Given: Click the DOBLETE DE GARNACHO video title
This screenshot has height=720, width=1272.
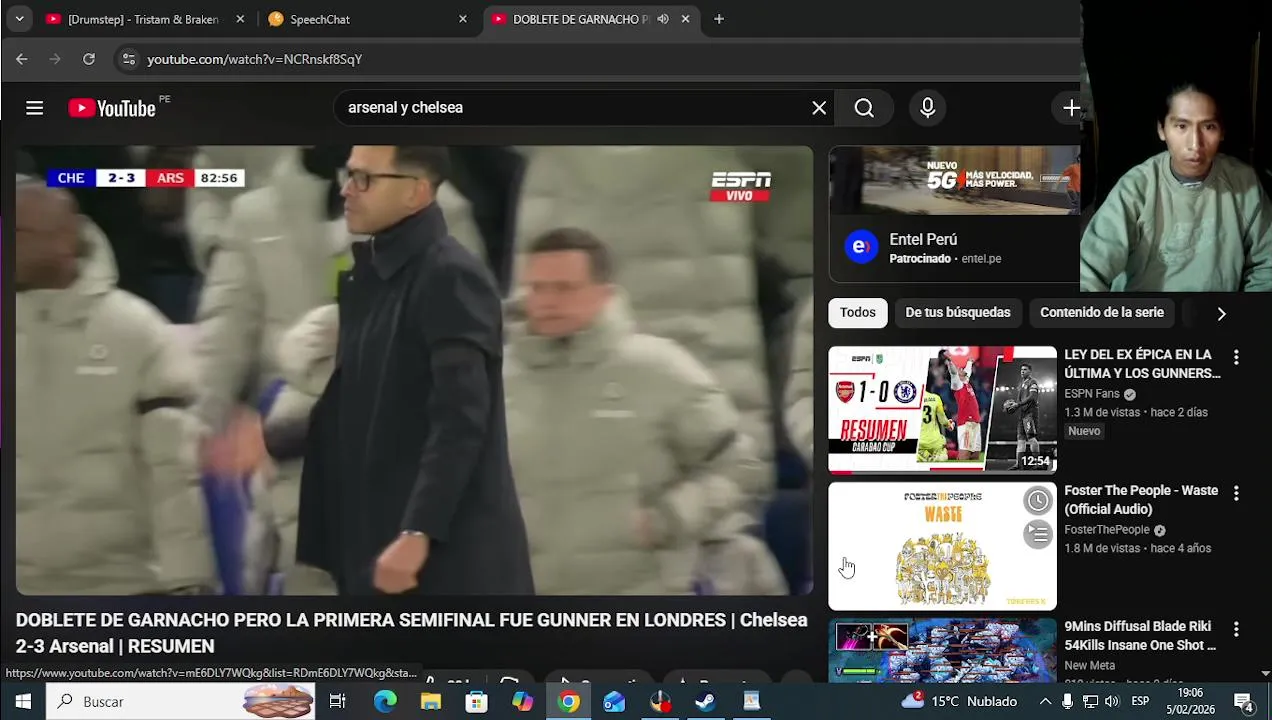Looking at the screenshot, I should (x=411, y=633).
